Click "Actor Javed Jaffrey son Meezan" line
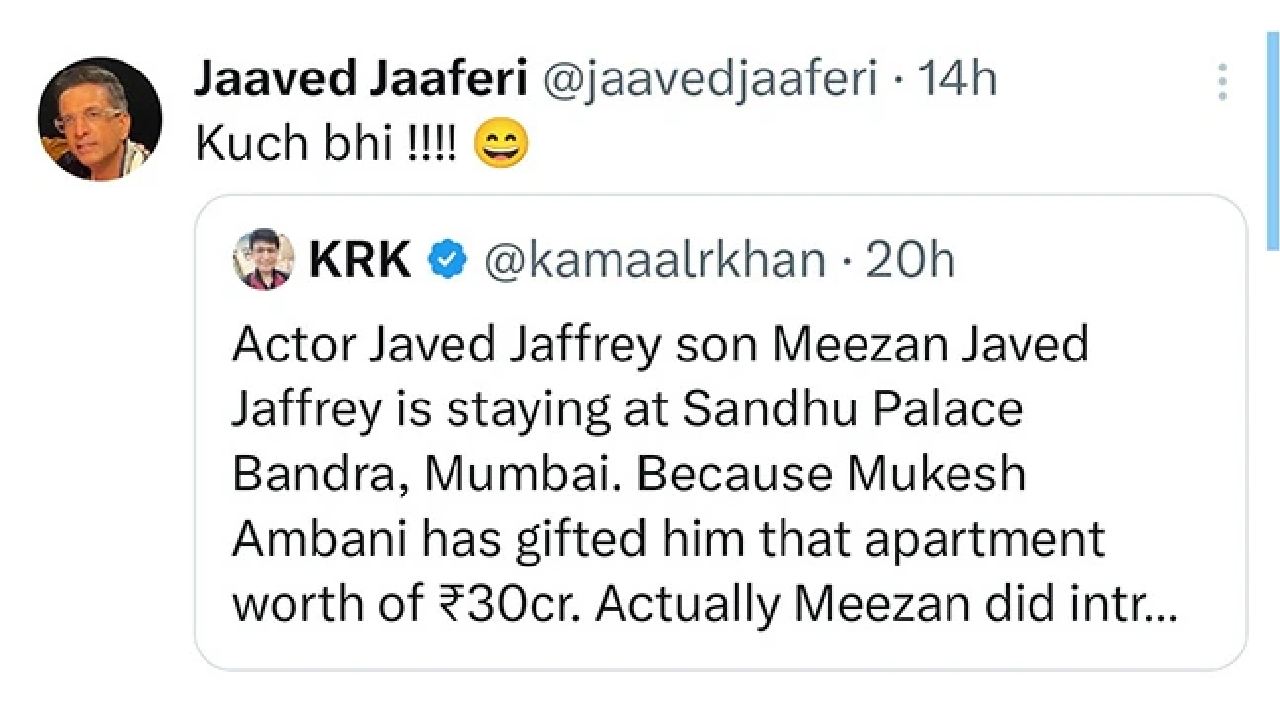This screenshot has width=1280, height=720. 660,346
